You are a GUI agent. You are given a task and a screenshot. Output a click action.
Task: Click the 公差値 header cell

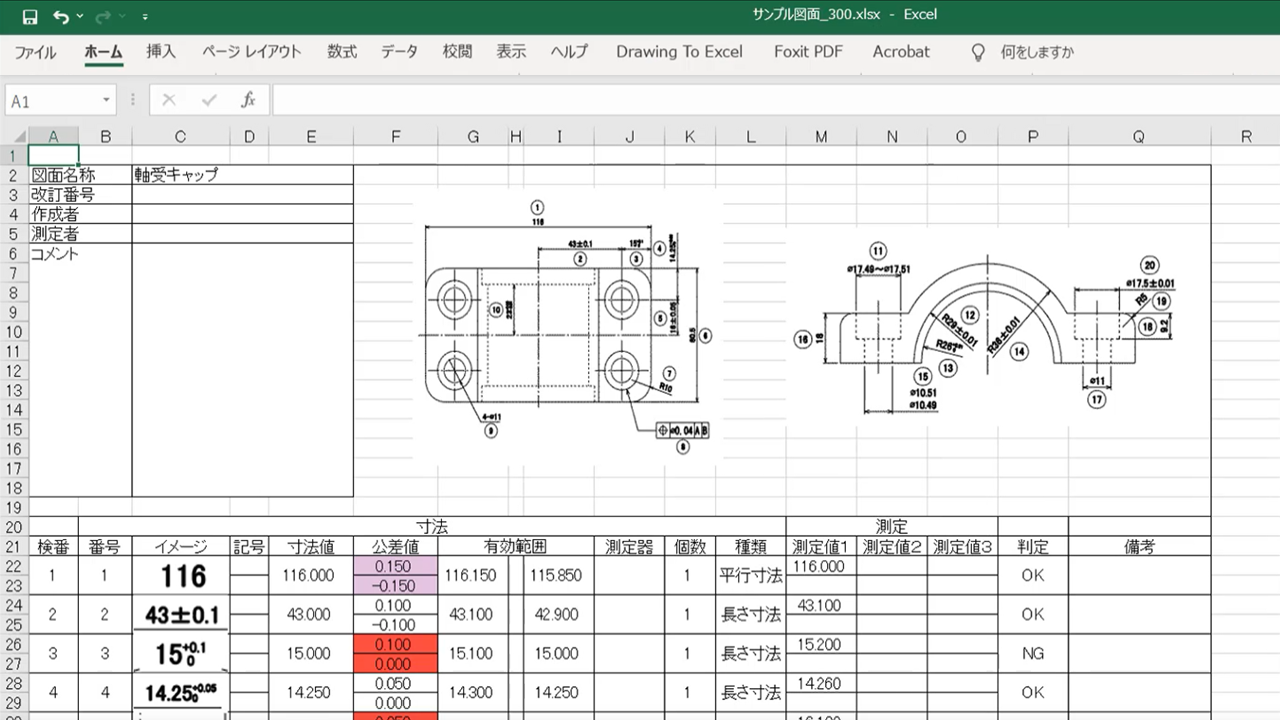click(396, 546)
